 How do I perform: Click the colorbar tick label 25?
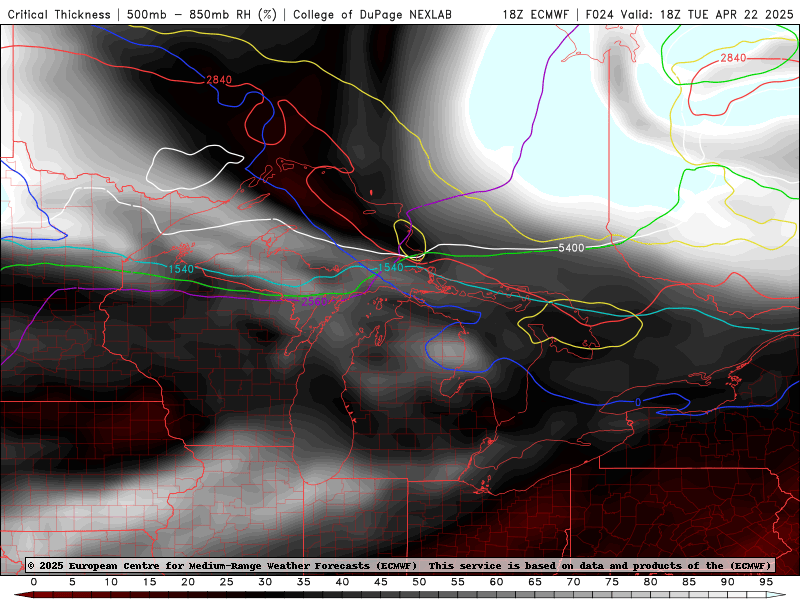coord(227,582)
